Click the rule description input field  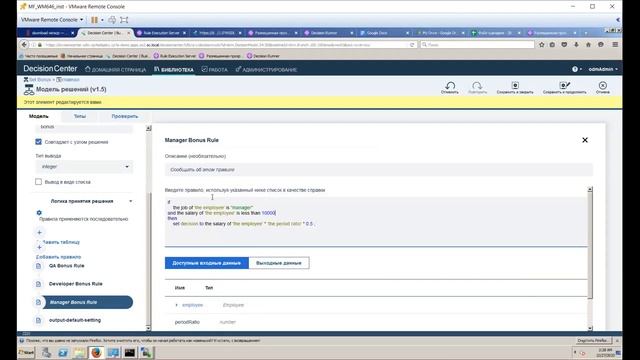[x=378, y=169]
